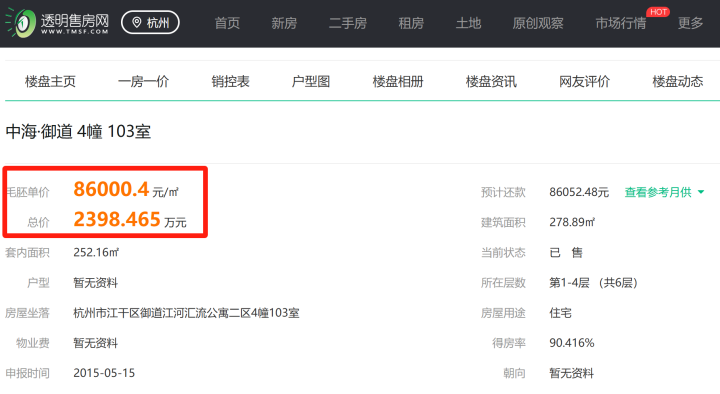This screenshot has width=720, height=394.
Task: Open the 土地 section
Action: point(468,23)
